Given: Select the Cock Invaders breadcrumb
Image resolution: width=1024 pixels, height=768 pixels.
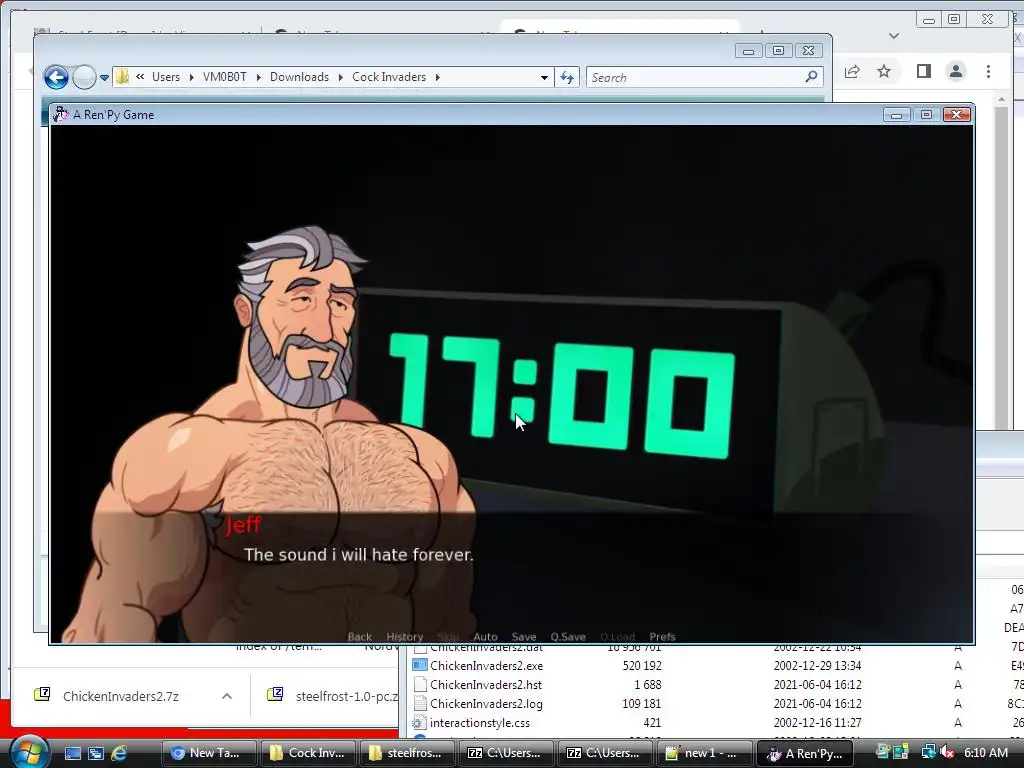Looking at the screenshot, I should coord(389,77).
